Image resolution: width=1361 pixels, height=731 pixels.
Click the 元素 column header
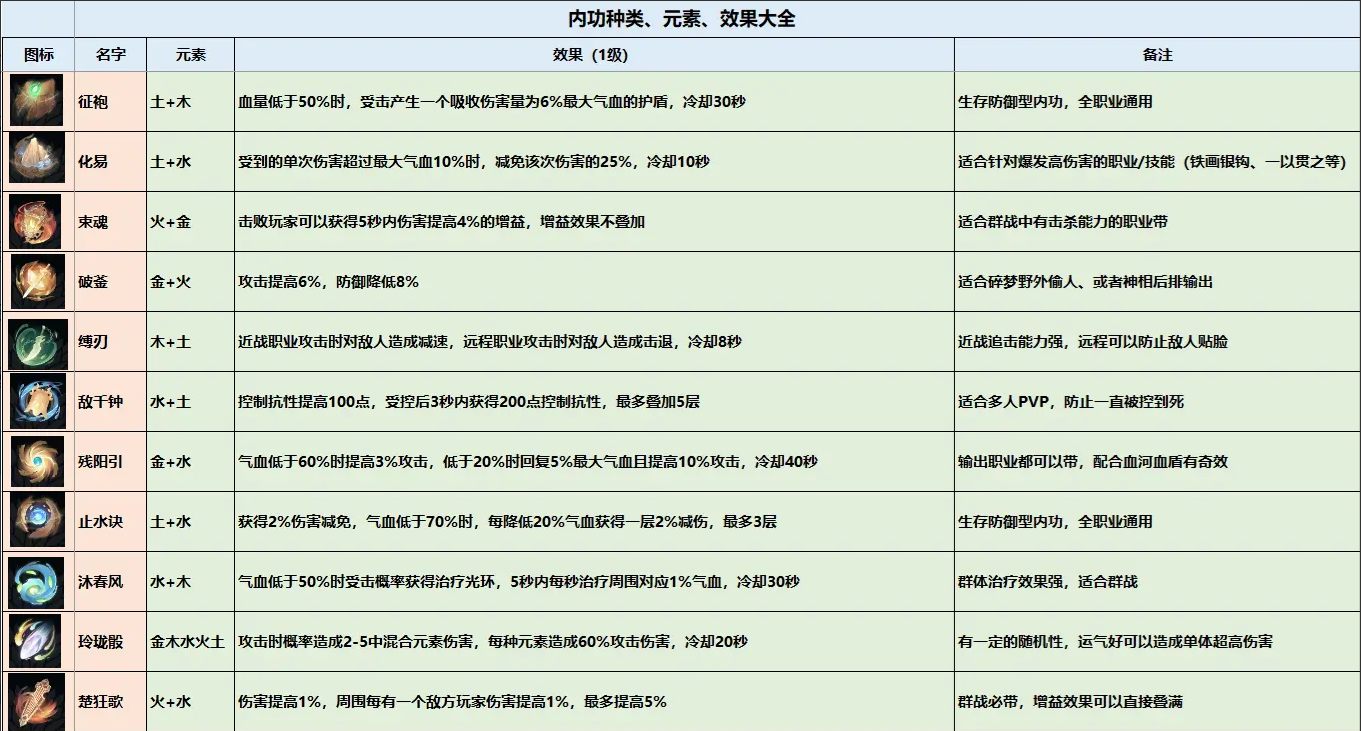pyautogui.click(x=190, y=55)
